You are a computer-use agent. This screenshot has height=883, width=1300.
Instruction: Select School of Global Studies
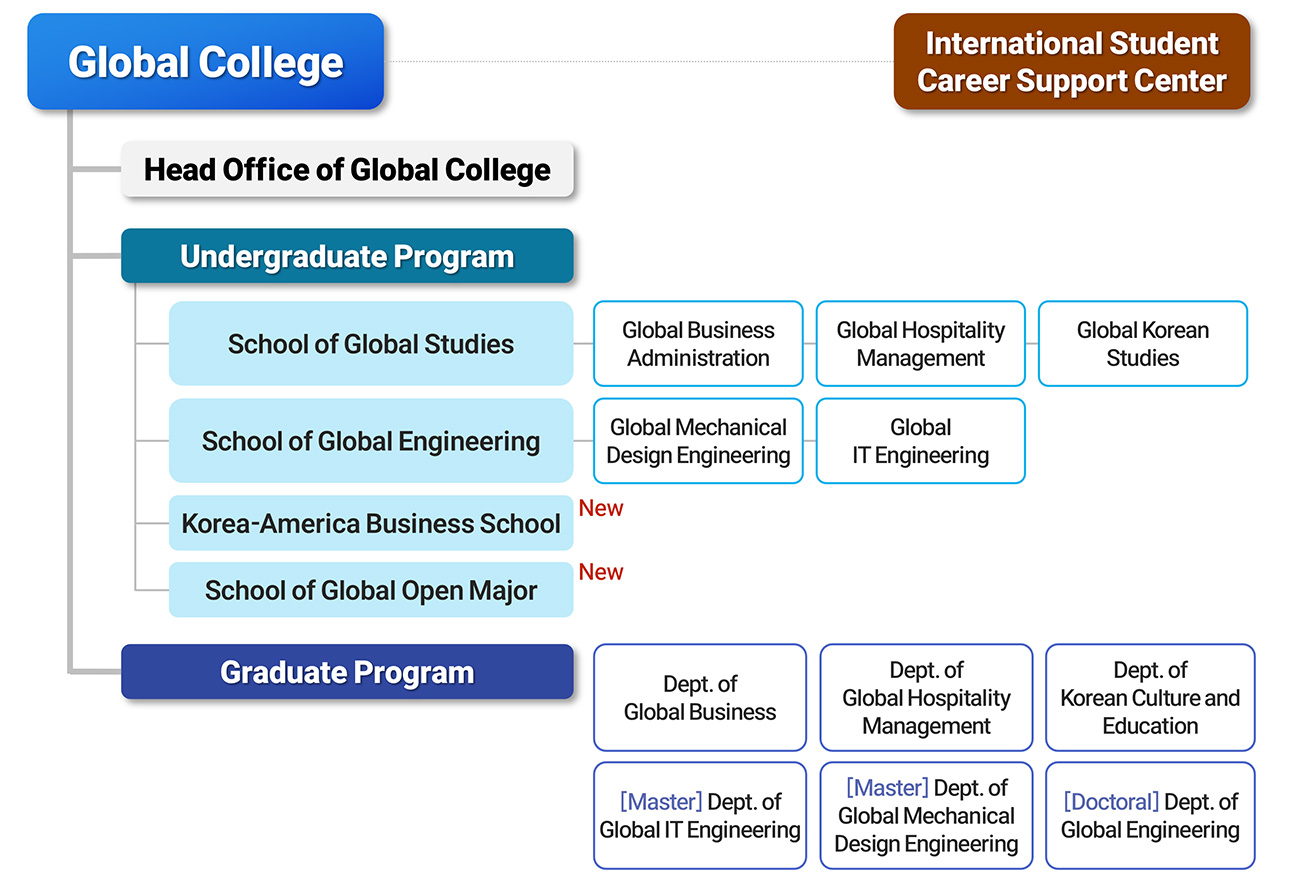[371, 344]
